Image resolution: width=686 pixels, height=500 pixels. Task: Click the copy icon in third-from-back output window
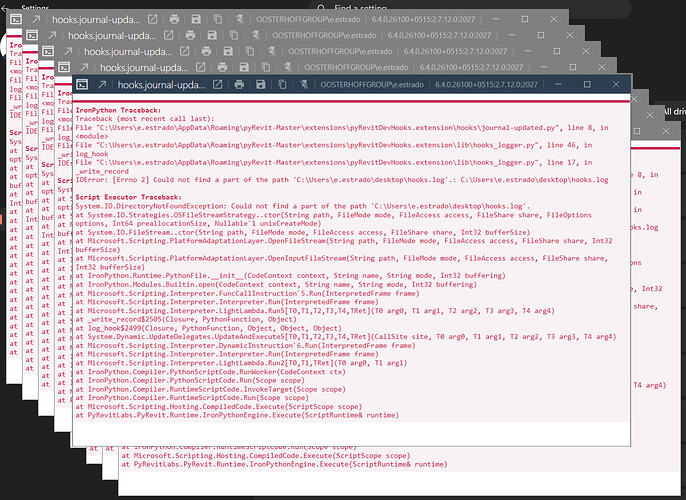click(x=250, y=51)
